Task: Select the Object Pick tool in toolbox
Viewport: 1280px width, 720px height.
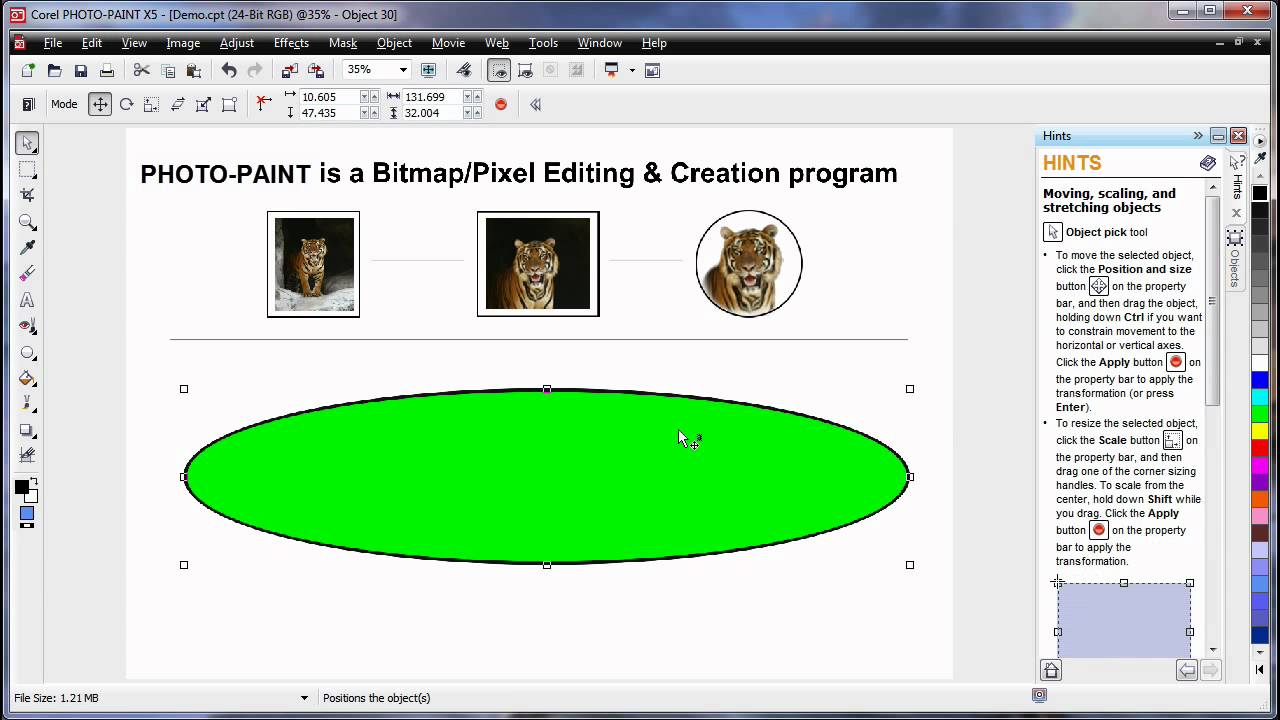Action: click(x=28, y=143)
